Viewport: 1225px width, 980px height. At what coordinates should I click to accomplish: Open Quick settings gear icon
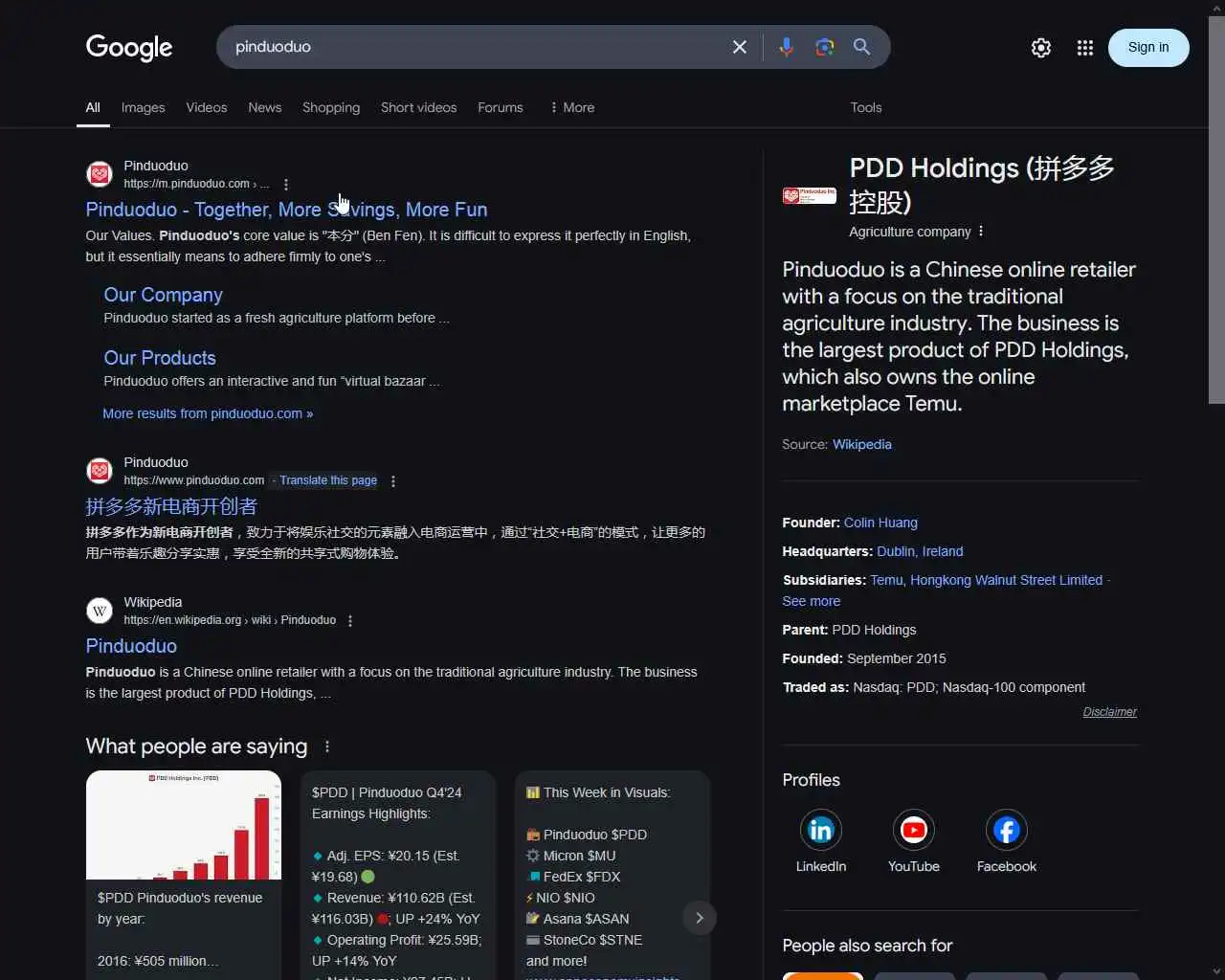tap(1041, 48)
